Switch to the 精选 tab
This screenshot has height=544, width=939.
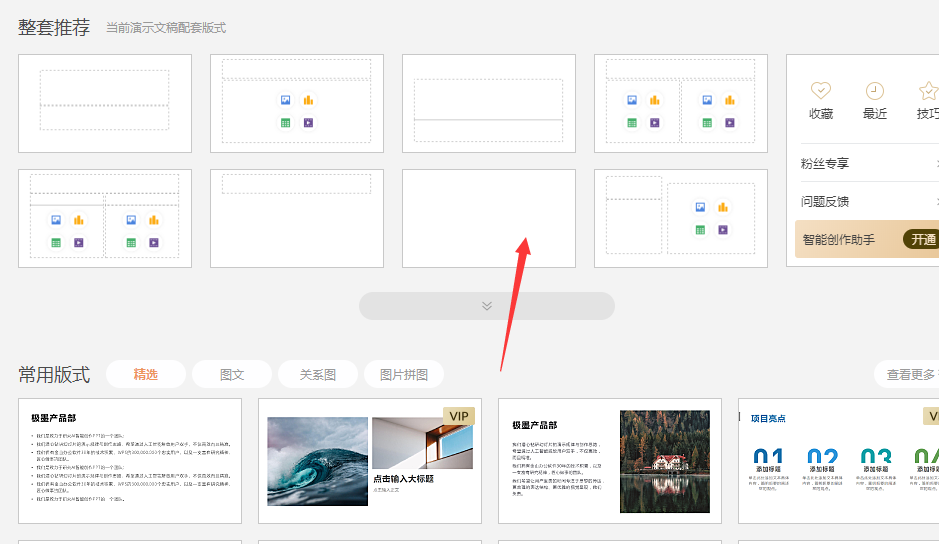pyautogui.click(x=146, y=375)
